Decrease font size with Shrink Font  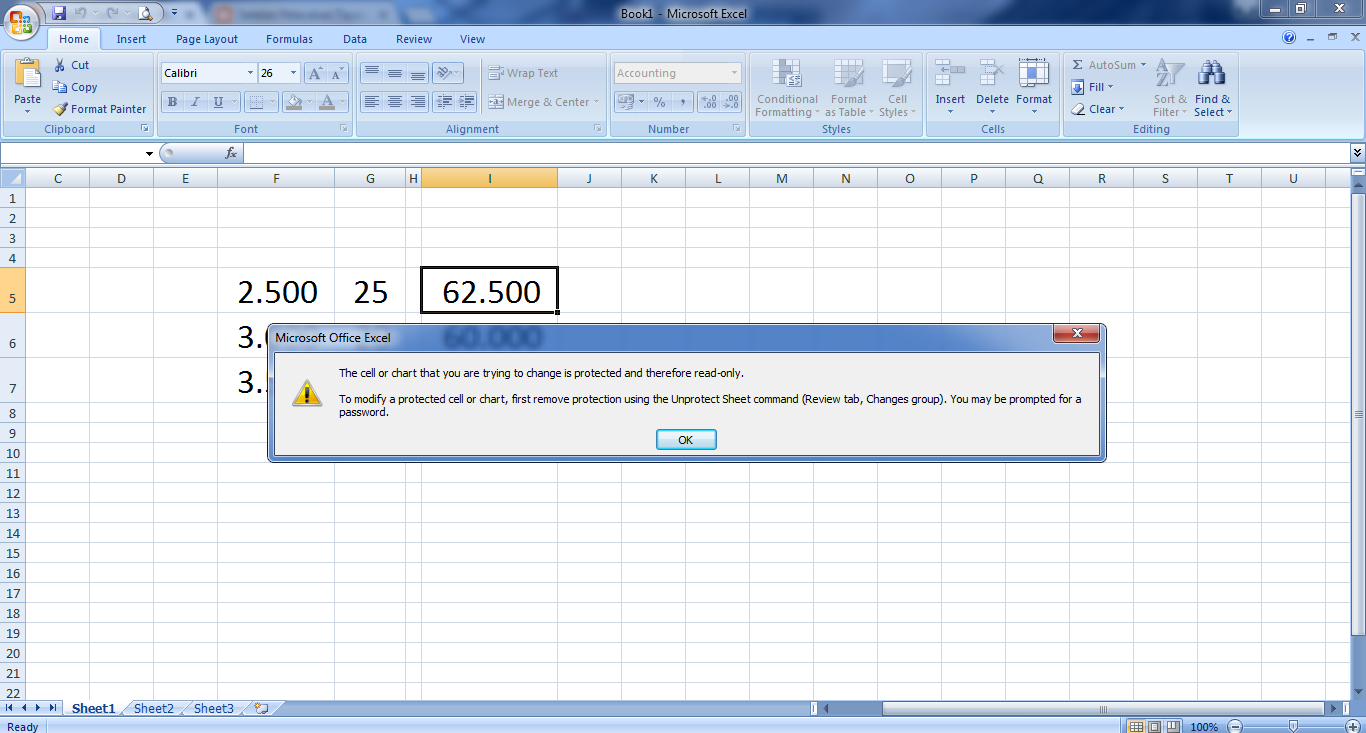[337, 73]
